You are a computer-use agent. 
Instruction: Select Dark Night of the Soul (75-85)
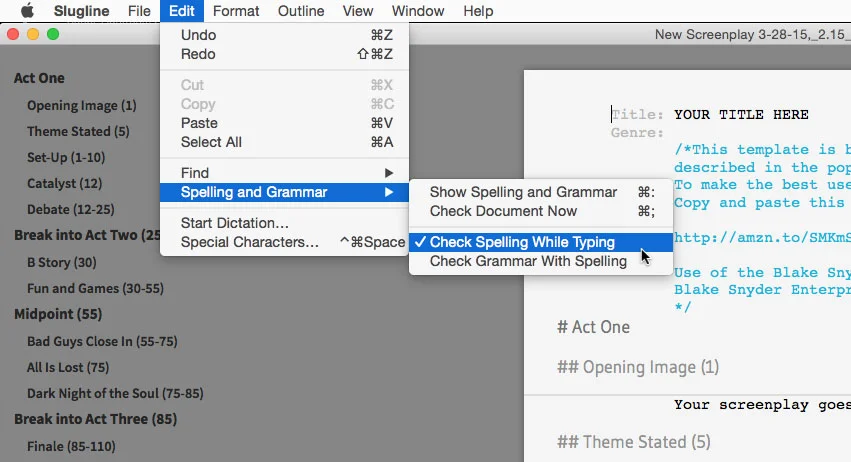(115, 394)
